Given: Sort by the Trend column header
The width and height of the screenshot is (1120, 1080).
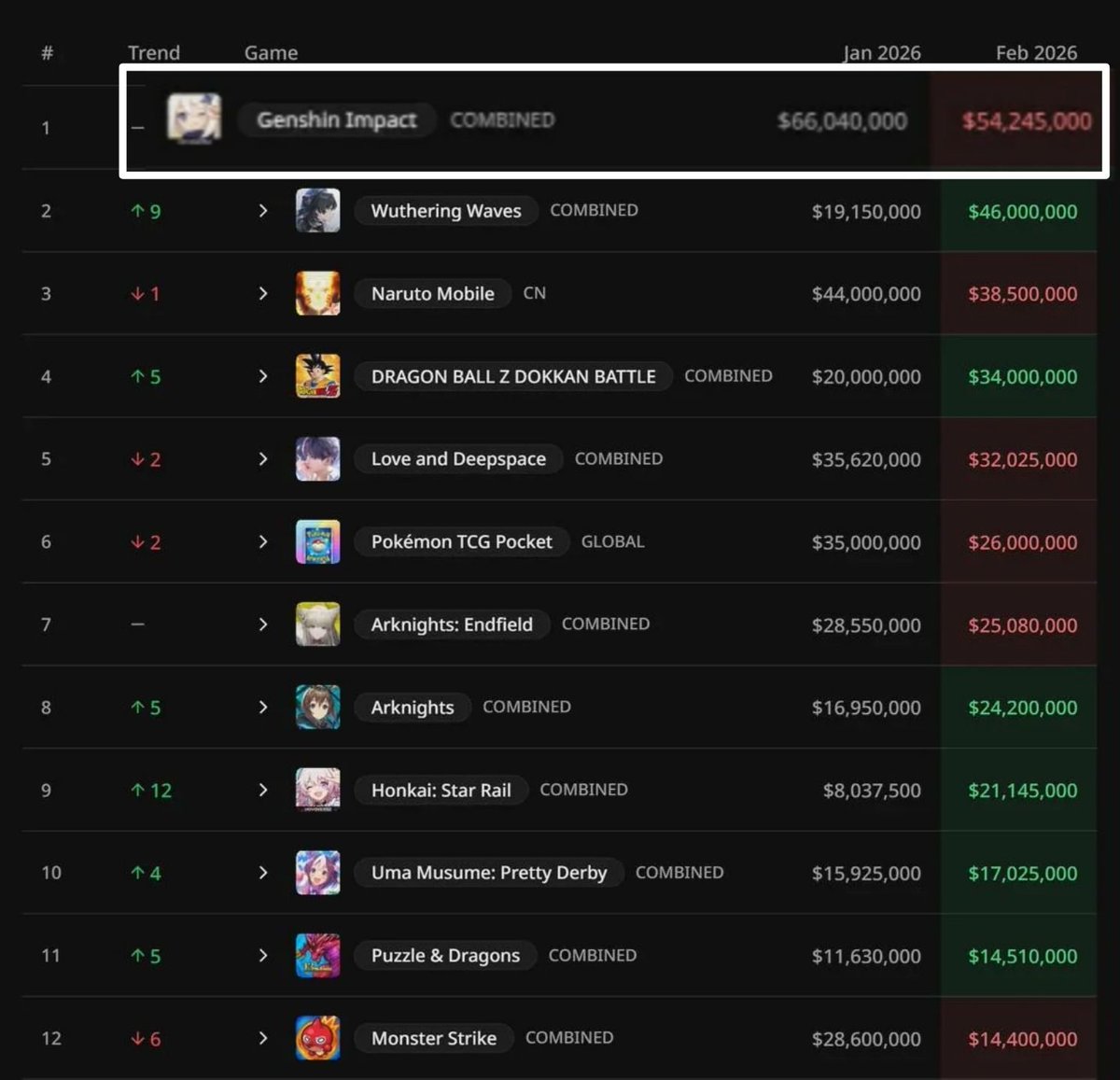Looking at the screenshot, I should 154,53.
